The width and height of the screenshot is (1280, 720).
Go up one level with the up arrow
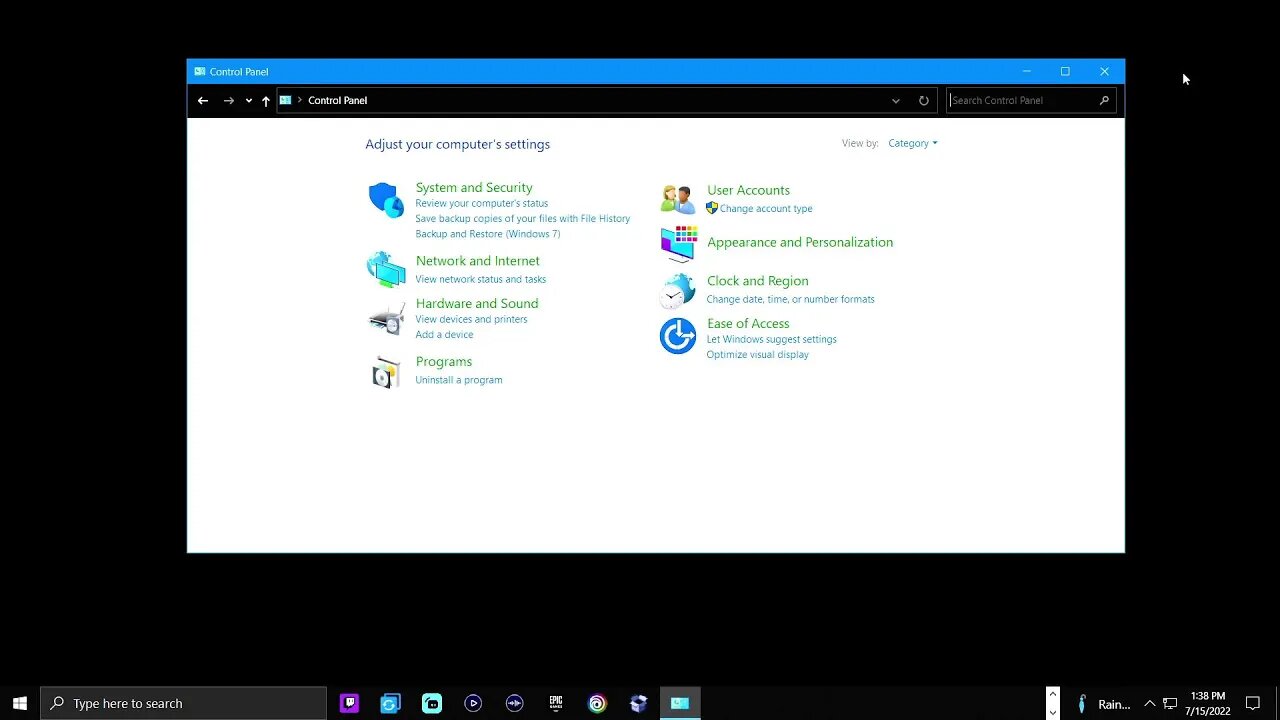(x=266, y=100)
